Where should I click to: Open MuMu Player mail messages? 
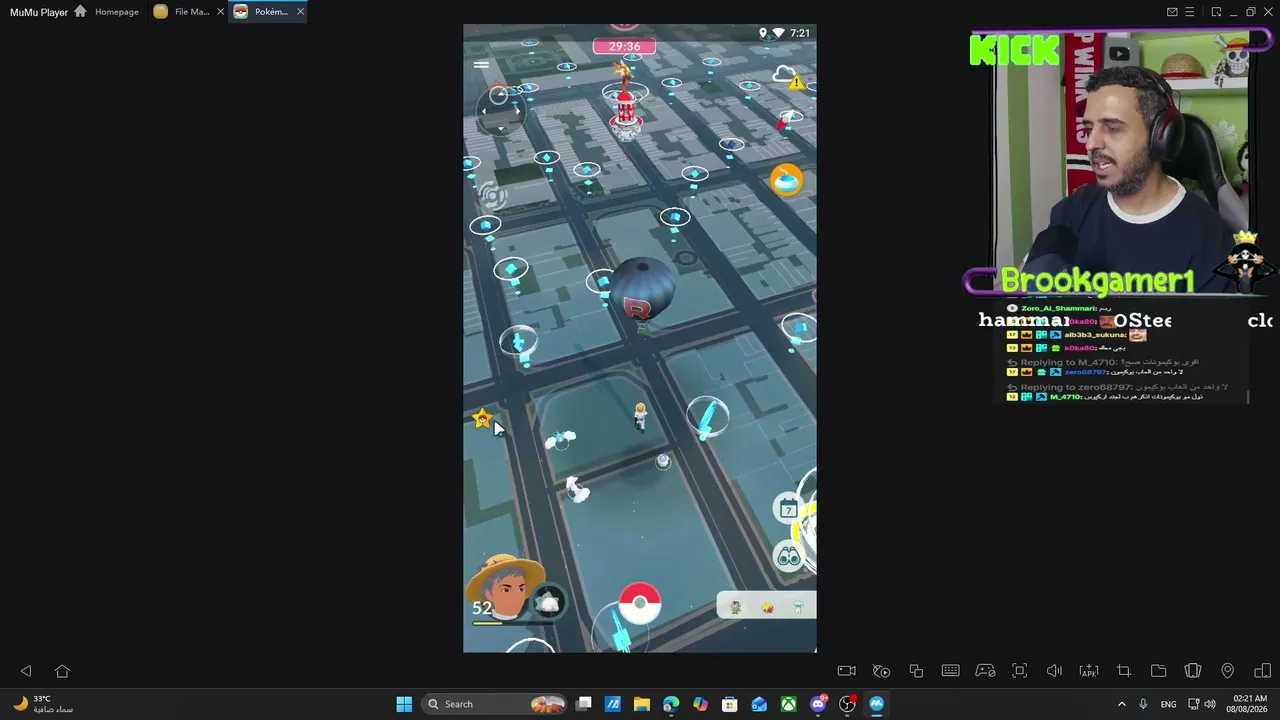coord(1172,12)
